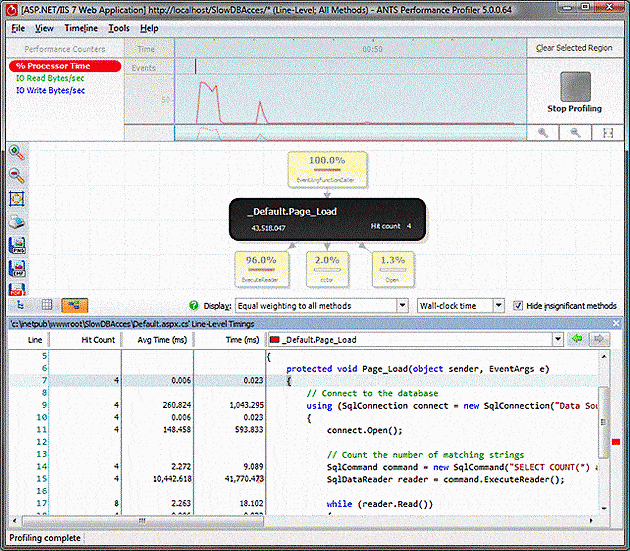
Task: Select the 1.3% Open node
Action: pos(393,269)
